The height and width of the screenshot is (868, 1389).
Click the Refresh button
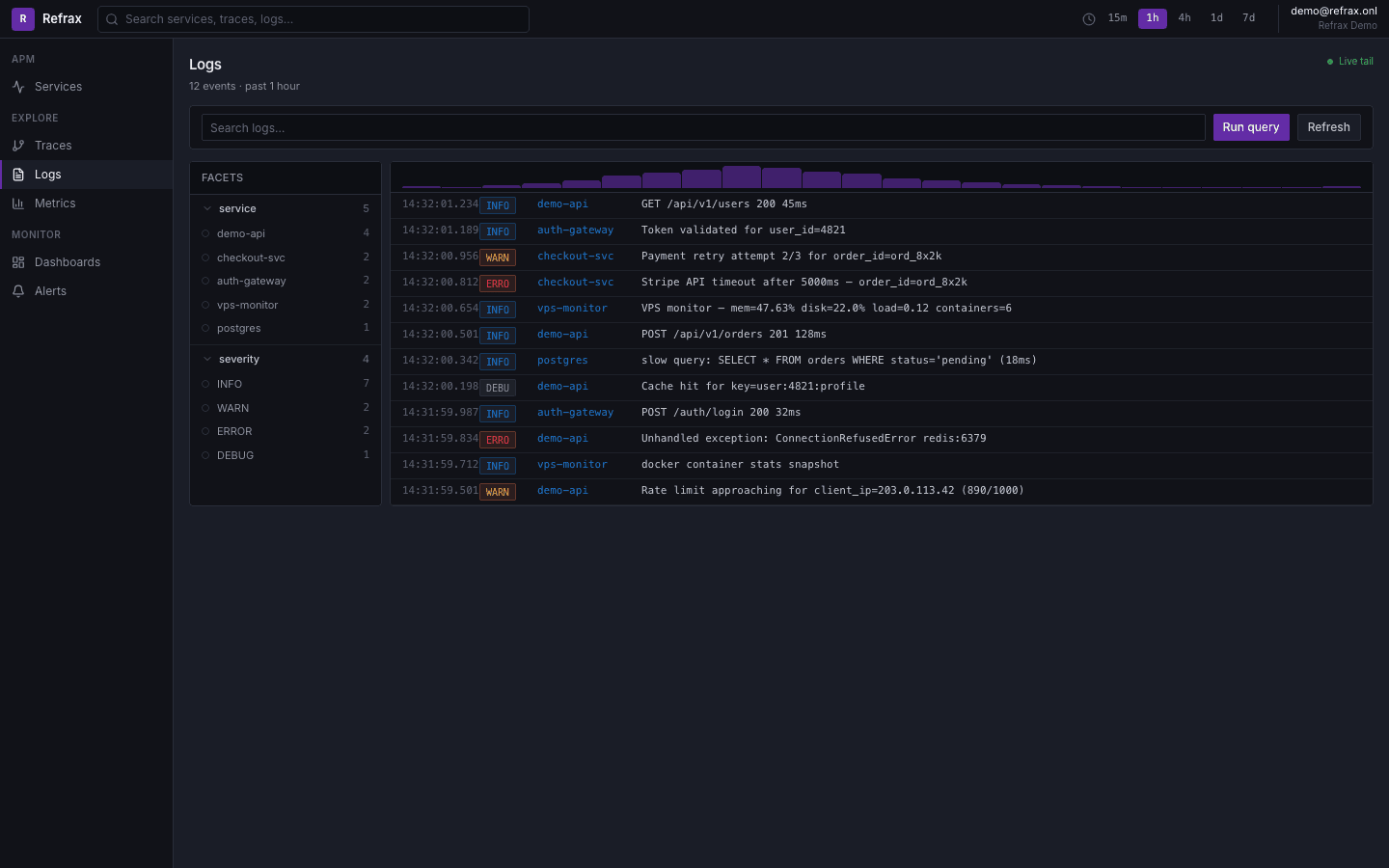coord(1329,127)
